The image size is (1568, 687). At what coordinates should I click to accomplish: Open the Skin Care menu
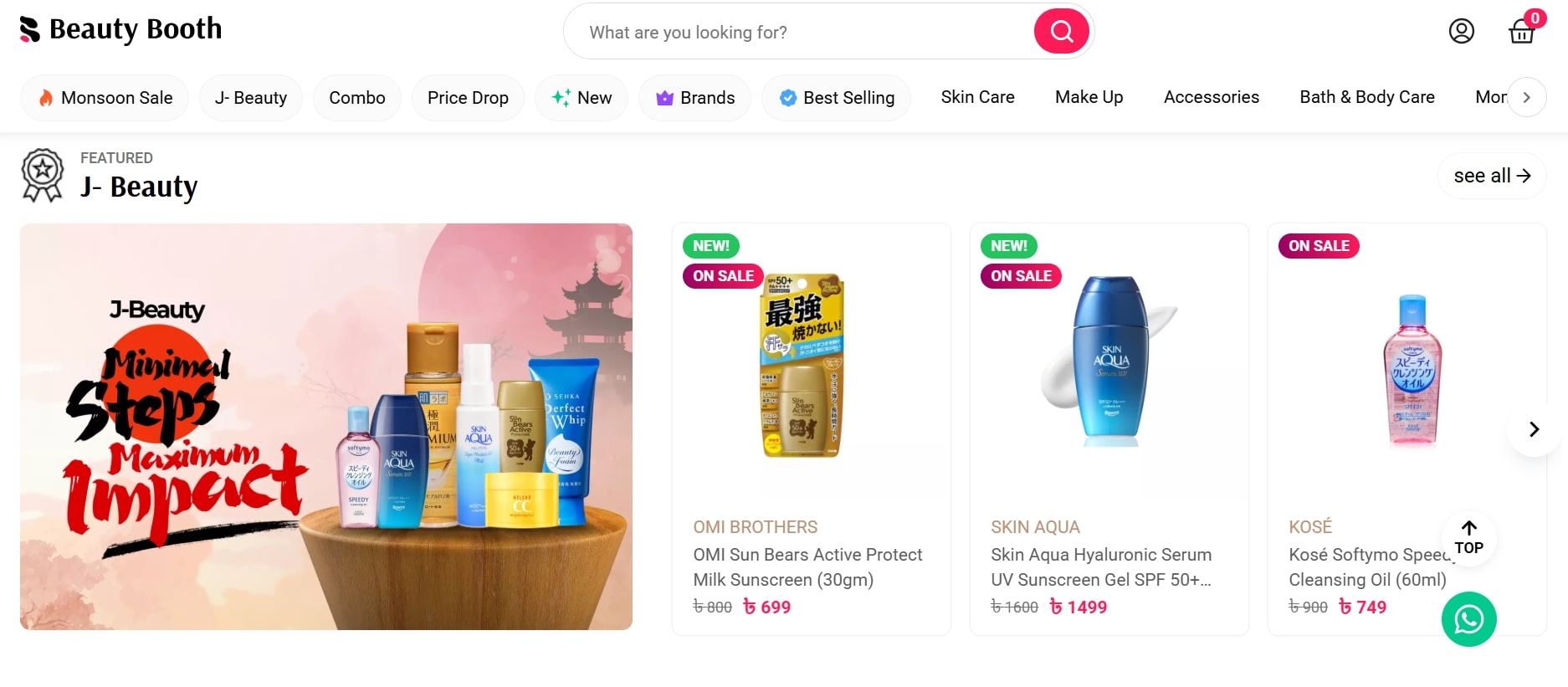[x=977, y=97]
